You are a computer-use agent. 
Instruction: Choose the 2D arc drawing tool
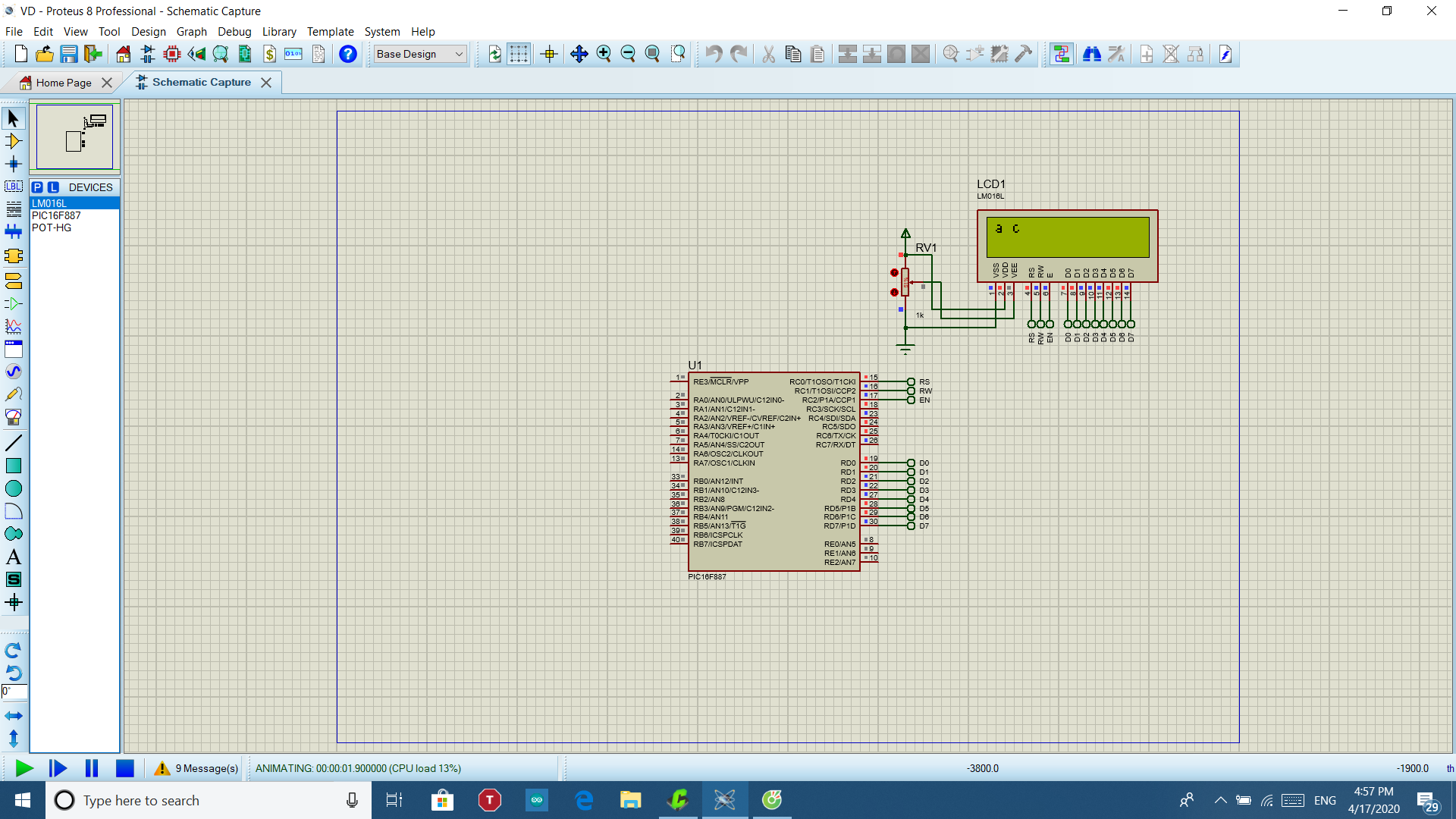tap(13, 511)
